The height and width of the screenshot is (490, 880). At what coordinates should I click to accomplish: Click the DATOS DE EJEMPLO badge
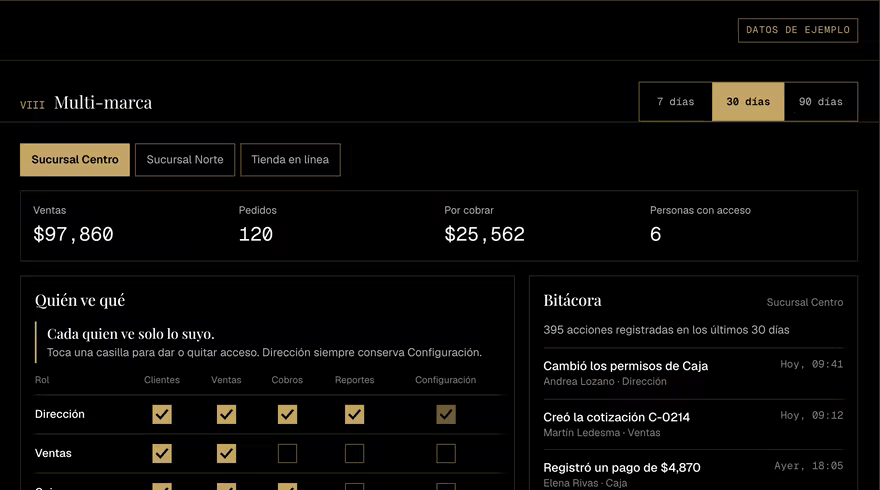pos(798,30)
